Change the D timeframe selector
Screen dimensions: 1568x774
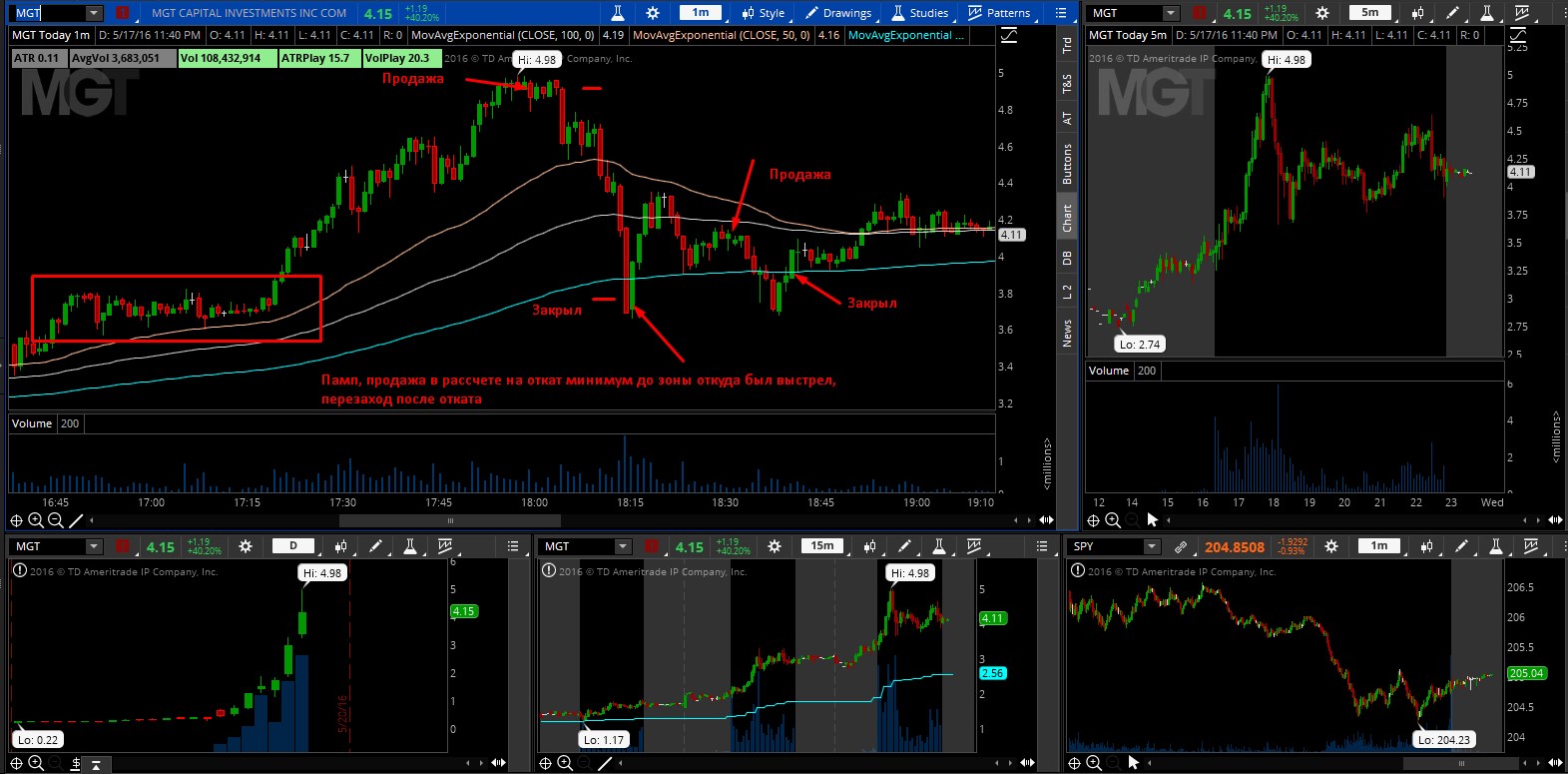pyautogui.click(x=293, y=546)
